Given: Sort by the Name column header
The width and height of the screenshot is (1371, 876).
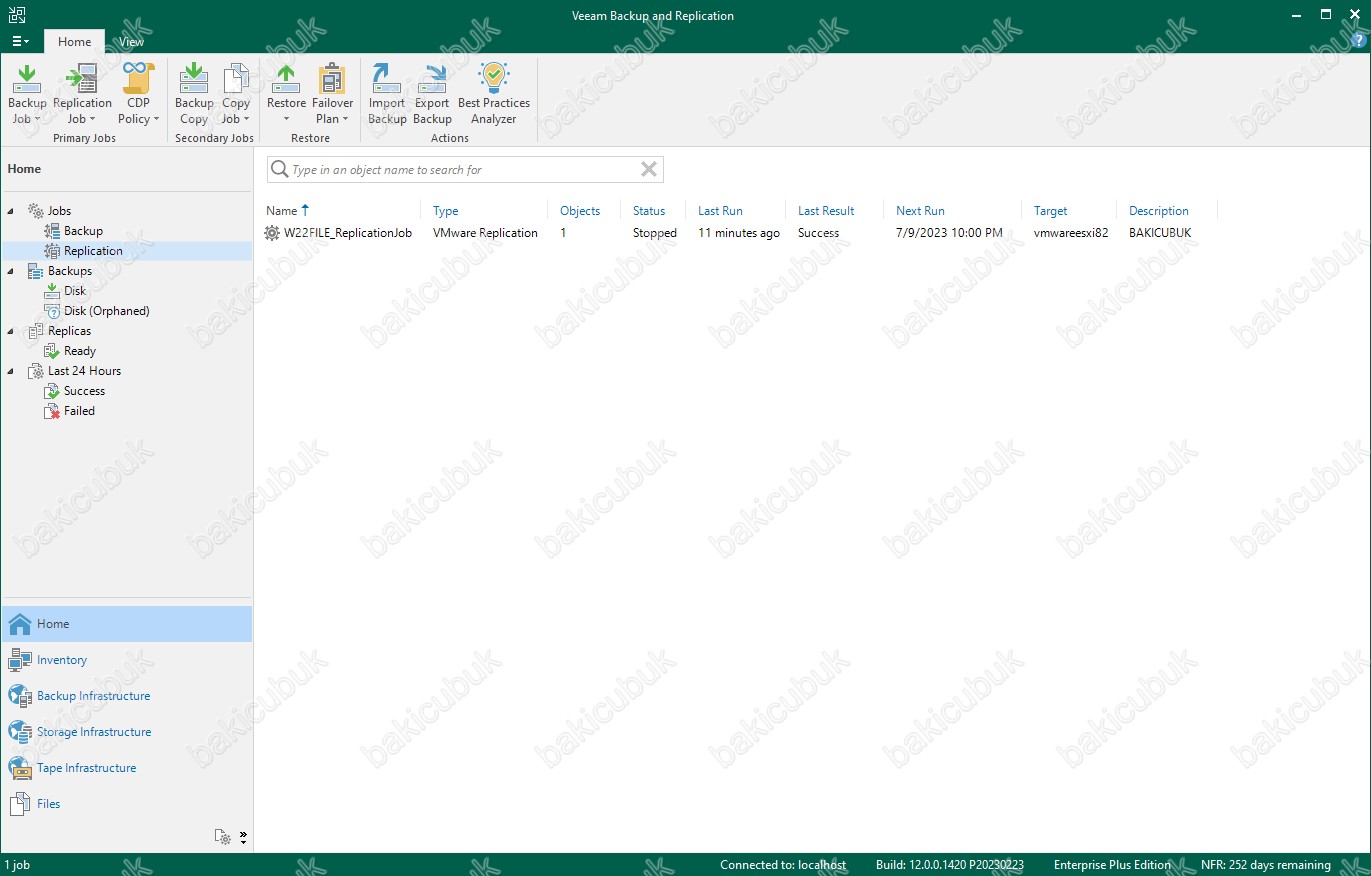Looking at the screenshot, I should coord(281,211).
